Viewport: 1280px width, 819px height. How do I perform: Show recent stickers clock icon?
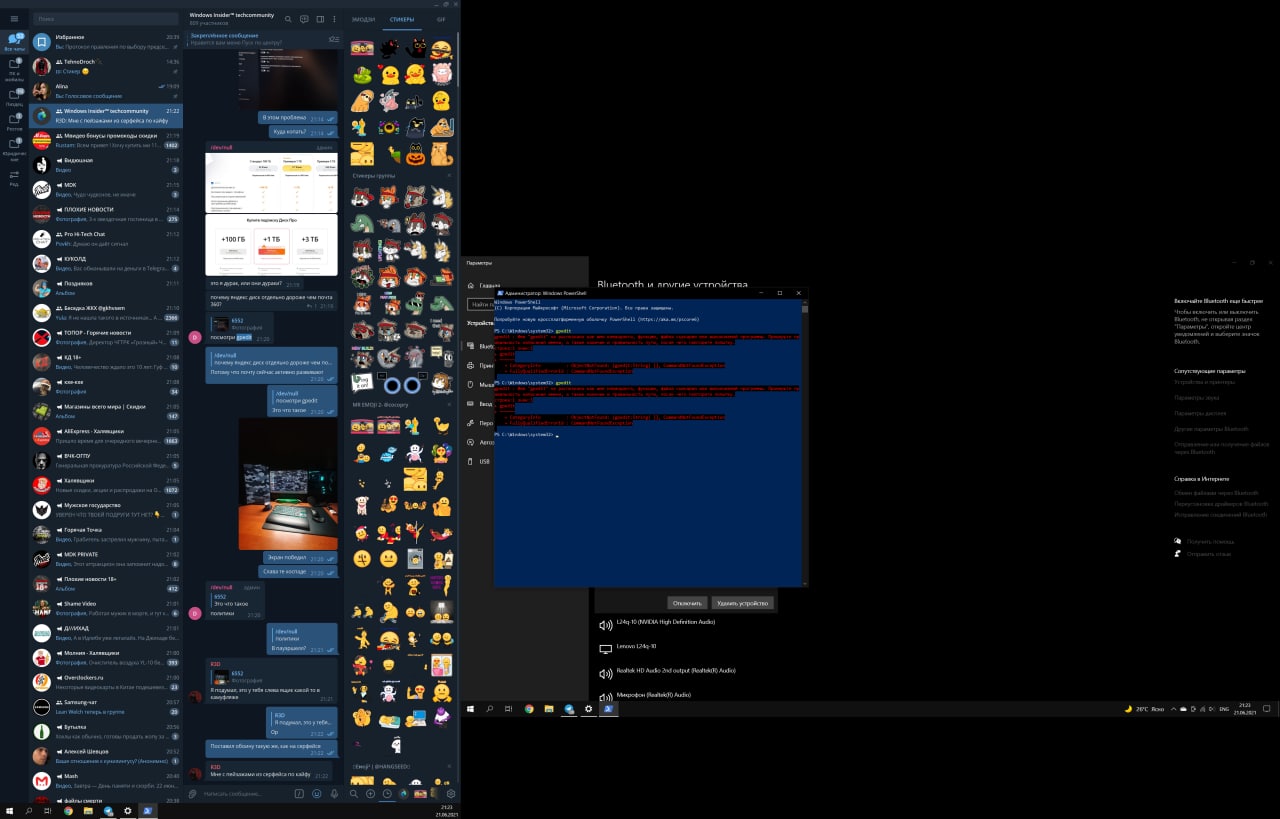click(387, 793)
